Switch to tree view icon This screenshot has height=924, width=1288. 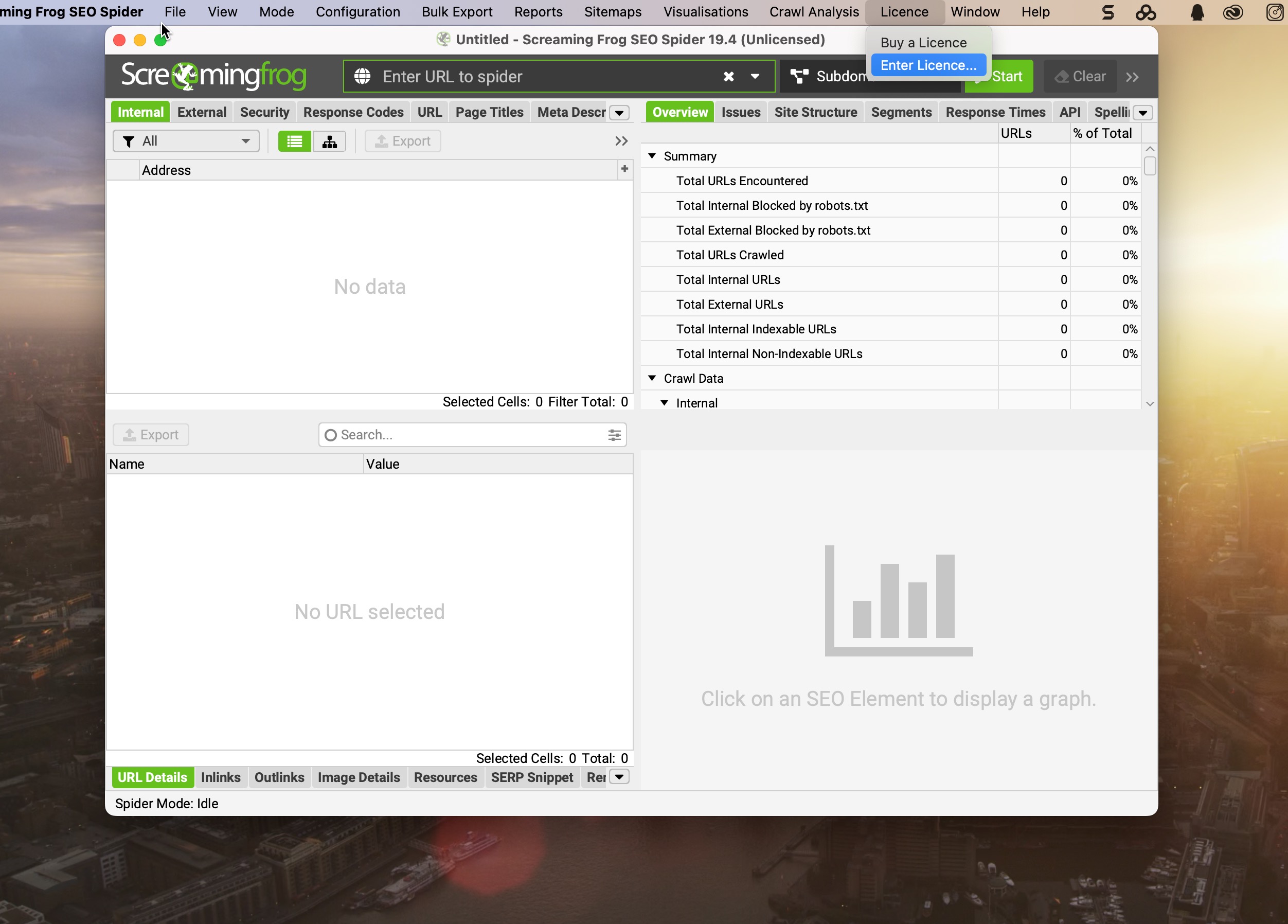[329, 141]
